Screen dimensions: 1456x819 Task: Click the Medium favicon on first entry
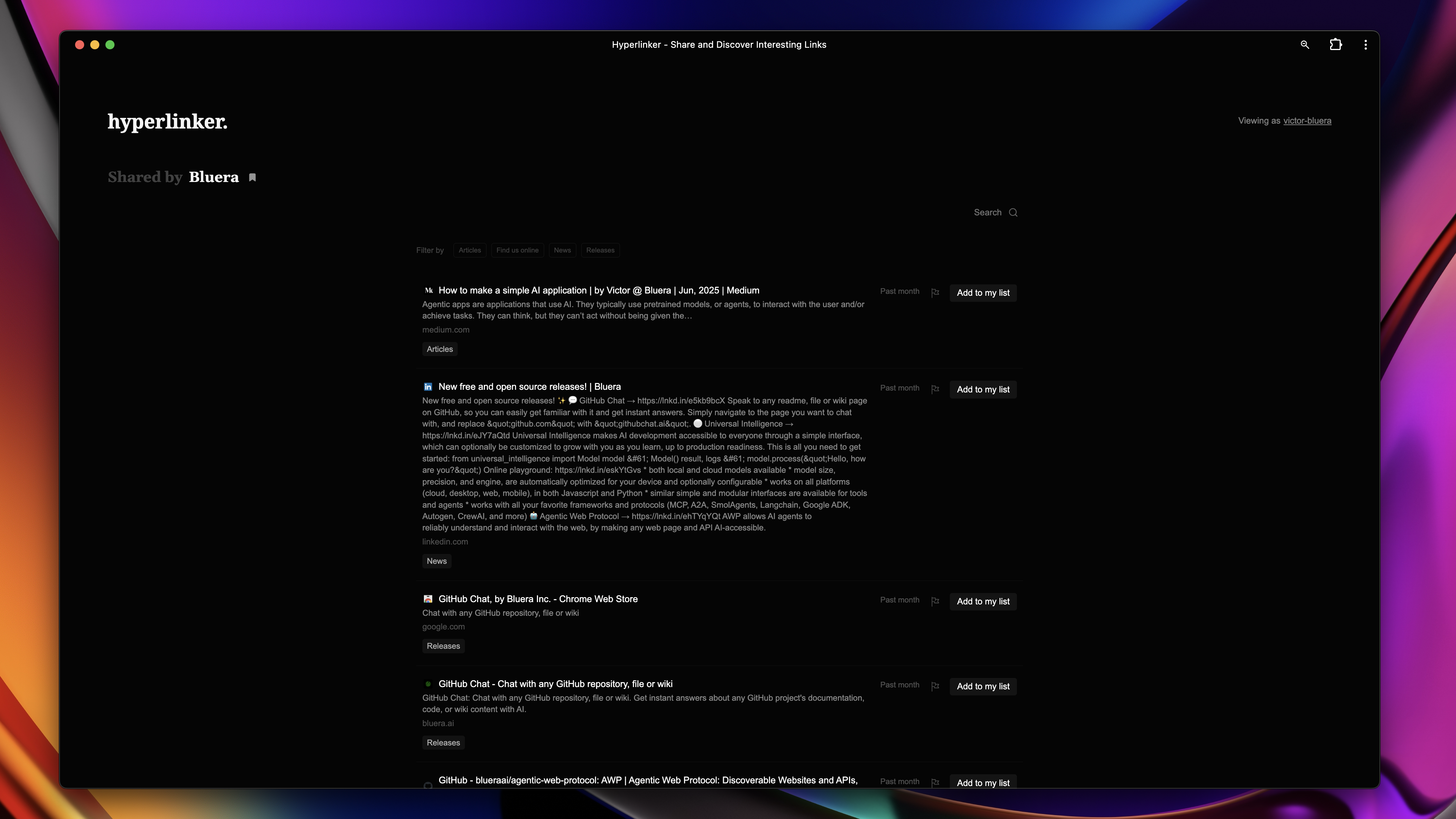[x=428, y=290]
